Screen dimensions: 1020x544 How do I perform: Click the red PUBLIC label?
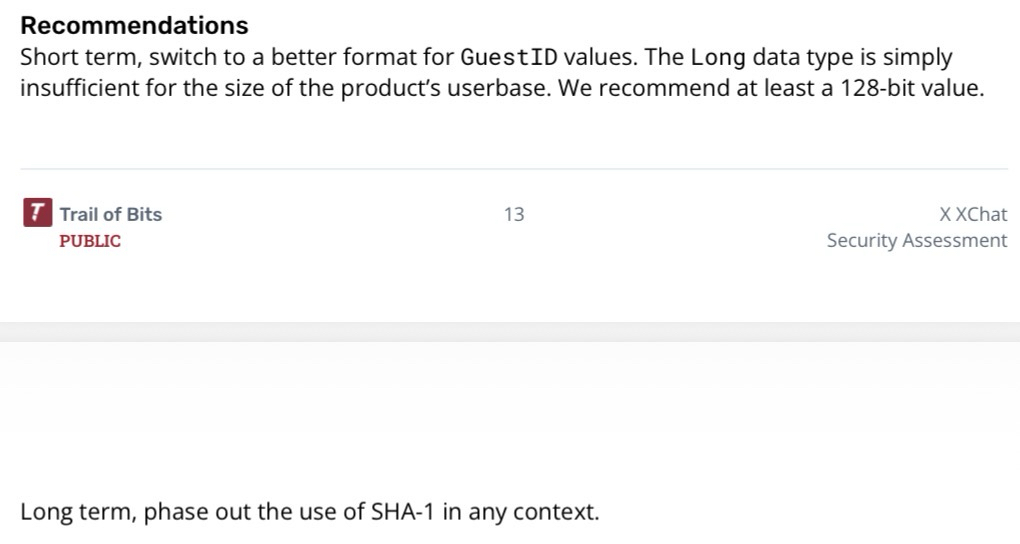click(90, 241)
